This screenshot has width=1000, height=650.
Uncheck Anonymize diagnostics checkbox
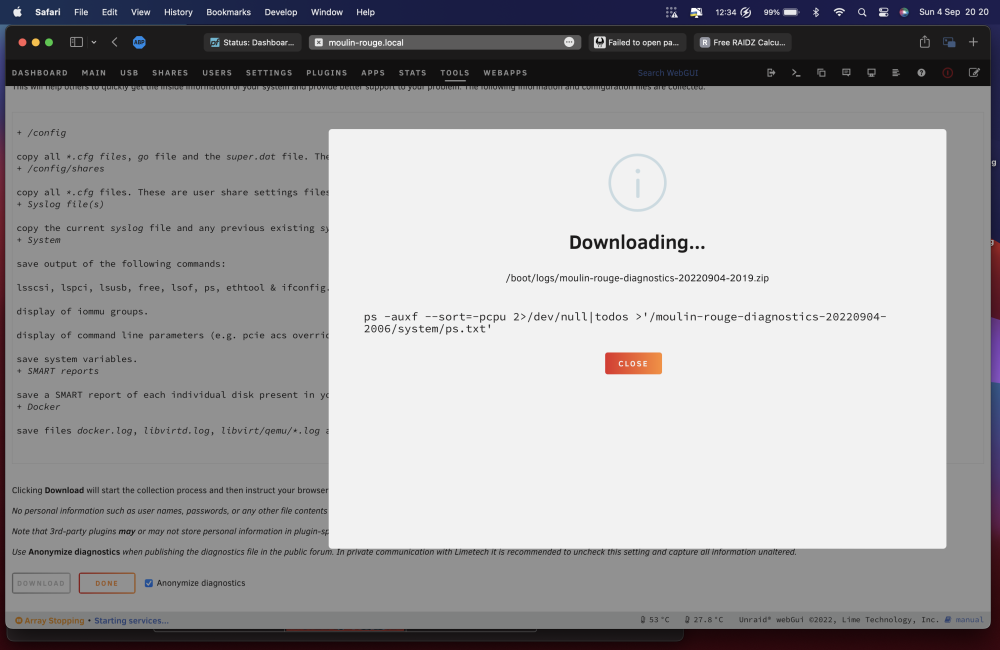pos(149,583)
